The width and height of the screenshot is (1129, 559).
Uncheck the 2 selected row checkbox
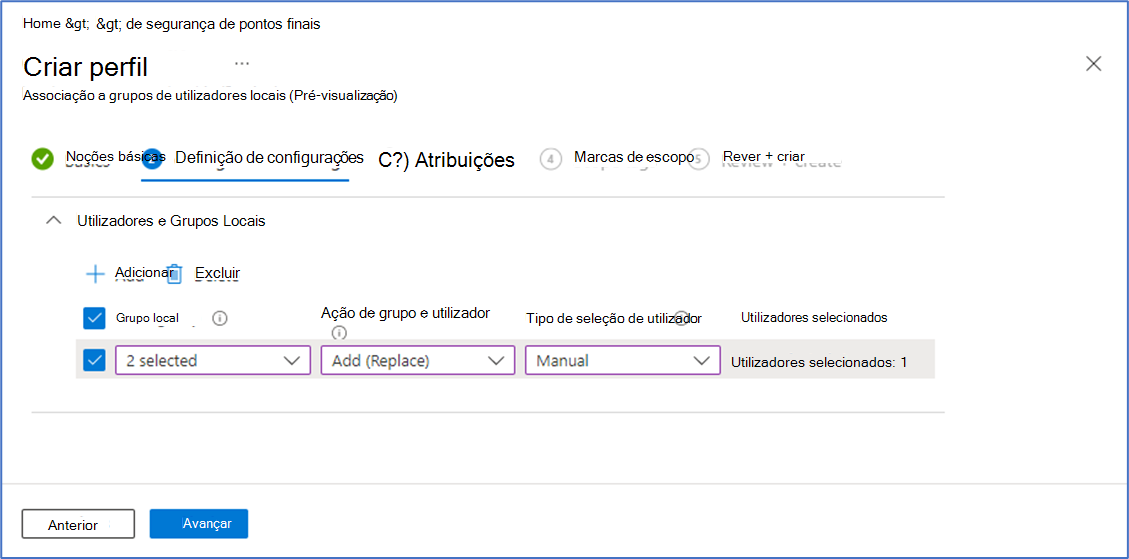point(94,359)
